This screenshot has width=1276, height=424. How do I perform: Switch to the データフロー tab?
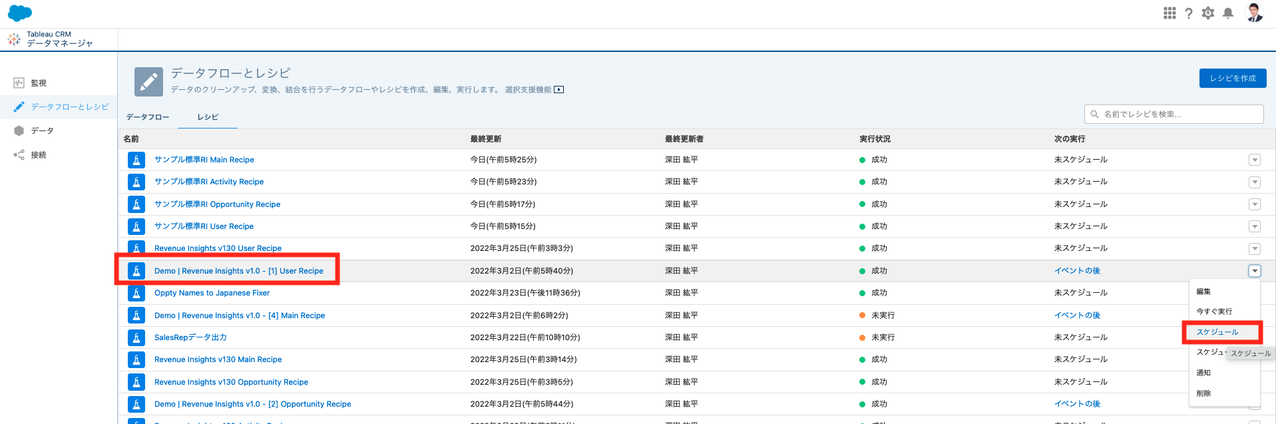click(147, 117)
